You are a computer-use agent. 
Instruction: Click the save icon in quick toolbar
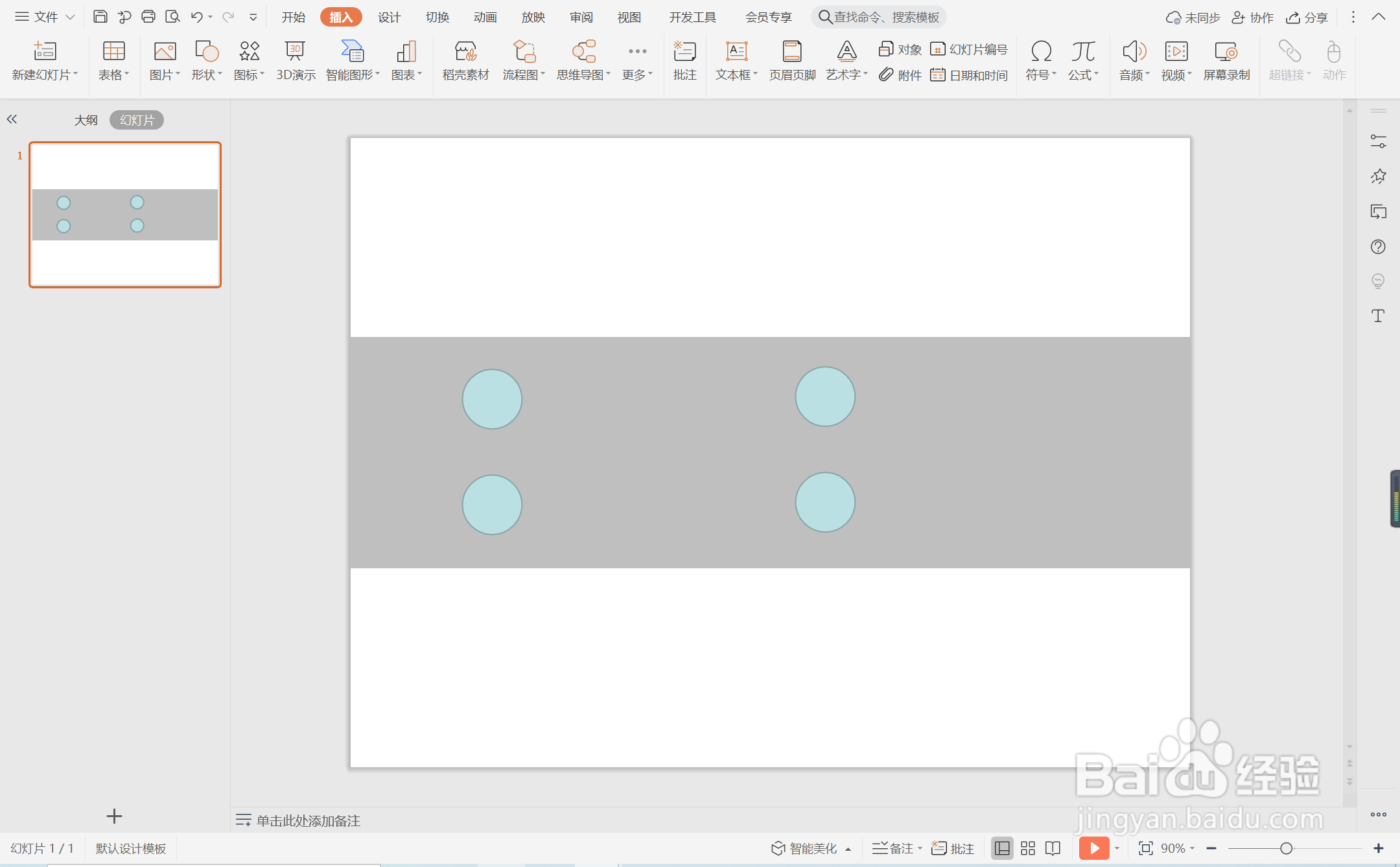coord(100,17)
